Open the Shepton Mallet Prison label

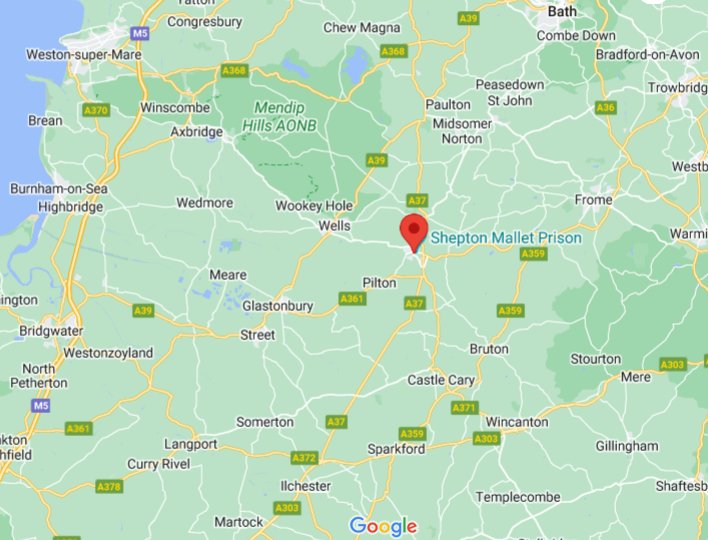506,238
